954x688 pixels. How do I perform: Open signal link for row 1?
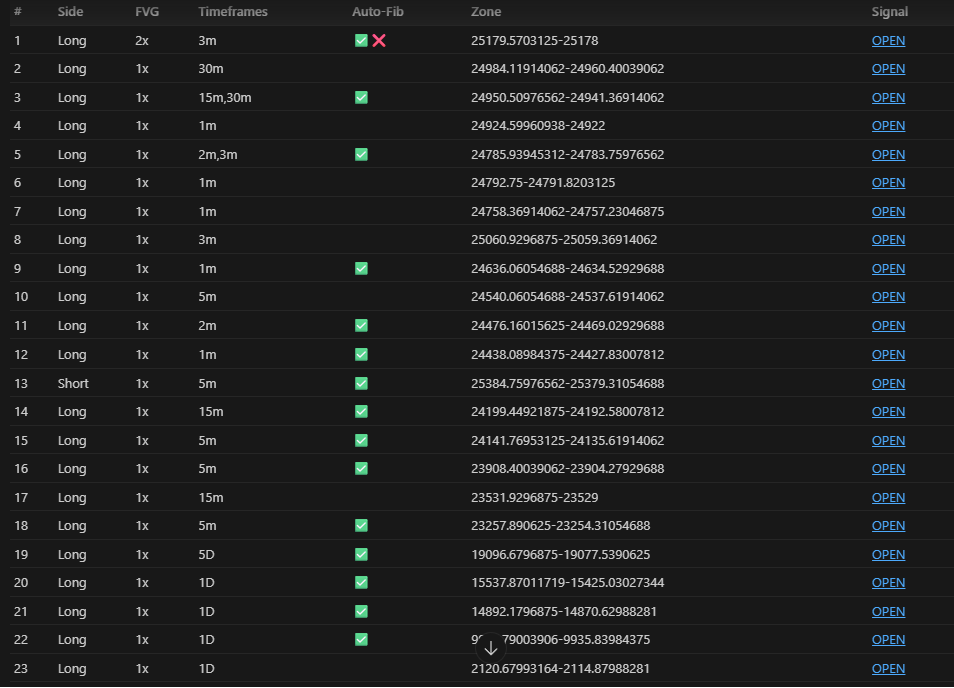888,41
